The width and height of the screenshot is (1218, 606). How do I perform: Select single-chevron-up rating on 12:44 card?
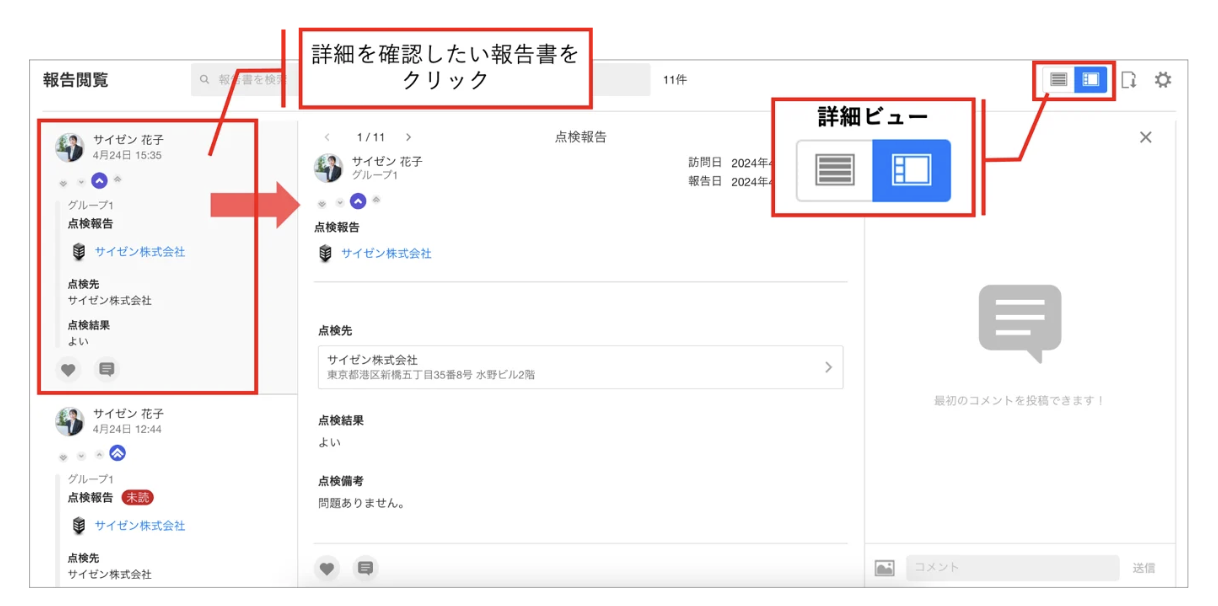99,456
